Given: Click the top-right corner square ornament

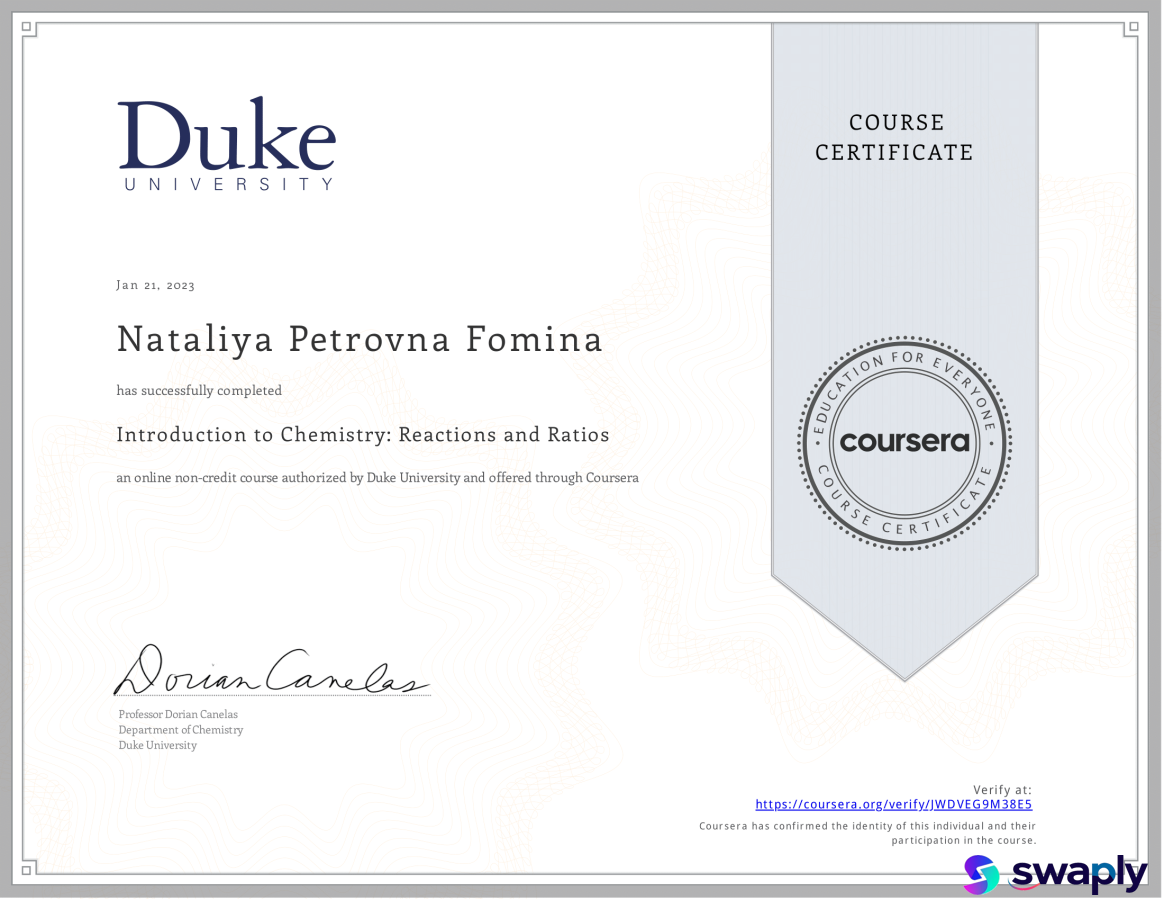Looking at the screenshot, I should click(x=1133, y=29).
